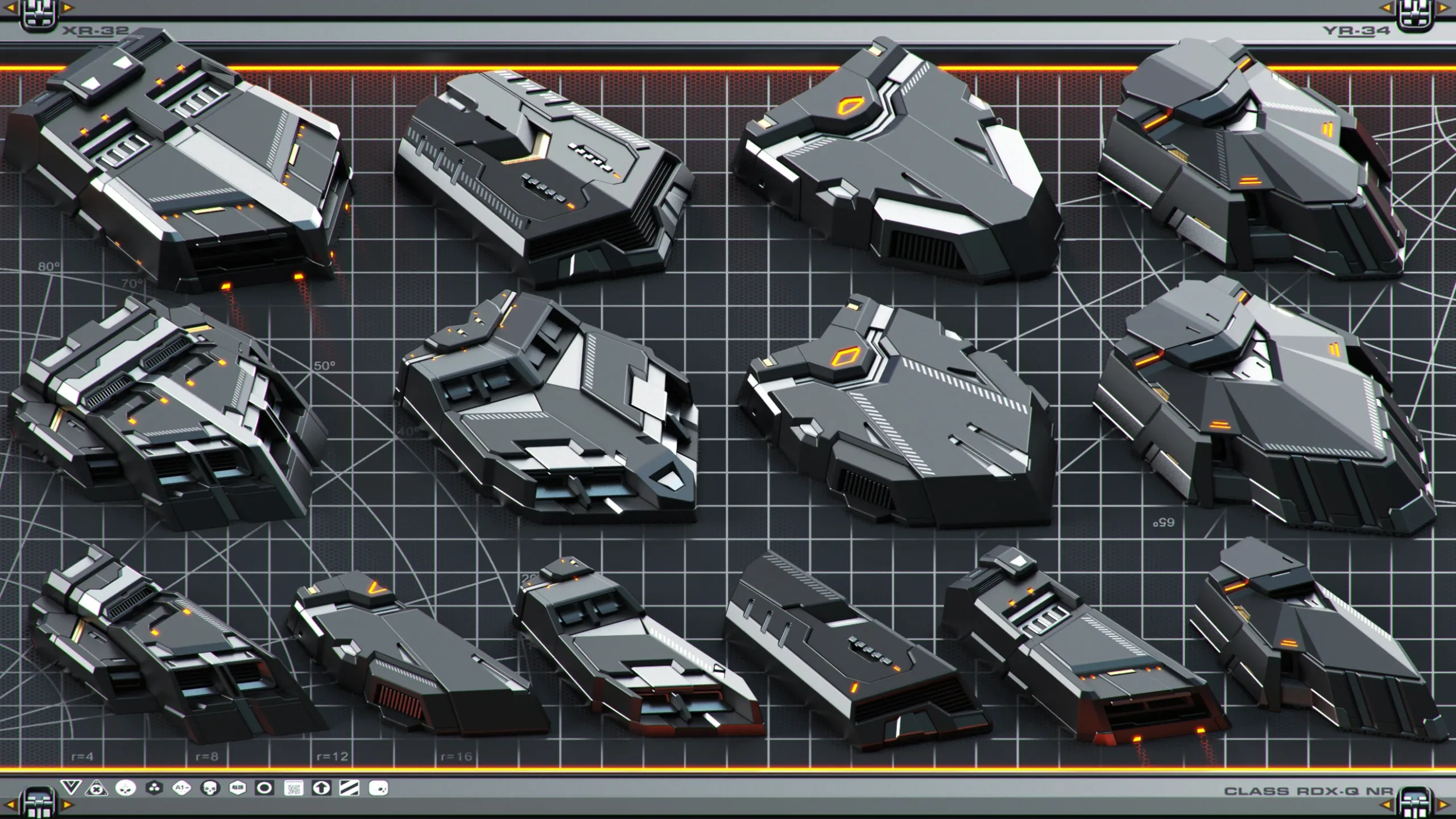The image size is (1456, 819).
Task: Click the 70° angle label
Action: tap(131, 283)
